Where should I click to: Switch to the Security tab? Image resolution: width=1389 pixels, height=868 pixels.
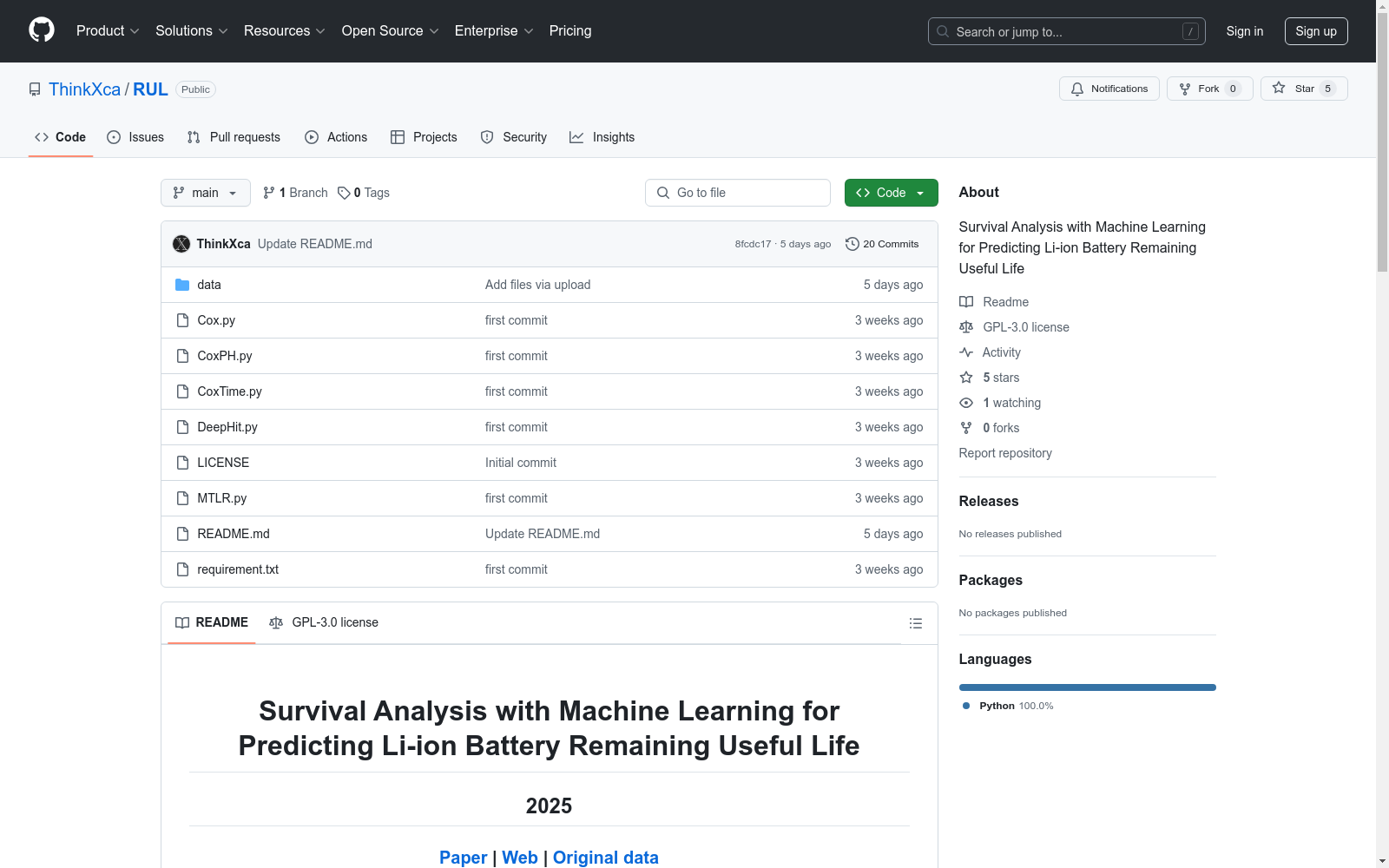[514, 137]
